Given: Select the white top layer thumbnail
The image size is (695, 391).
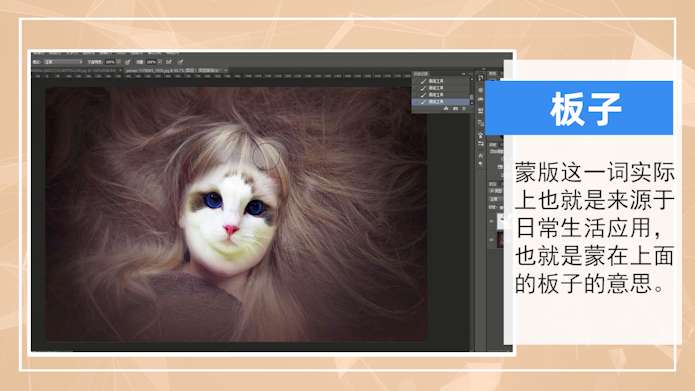Looking at the screenshot, I should (x=500, y=221).
